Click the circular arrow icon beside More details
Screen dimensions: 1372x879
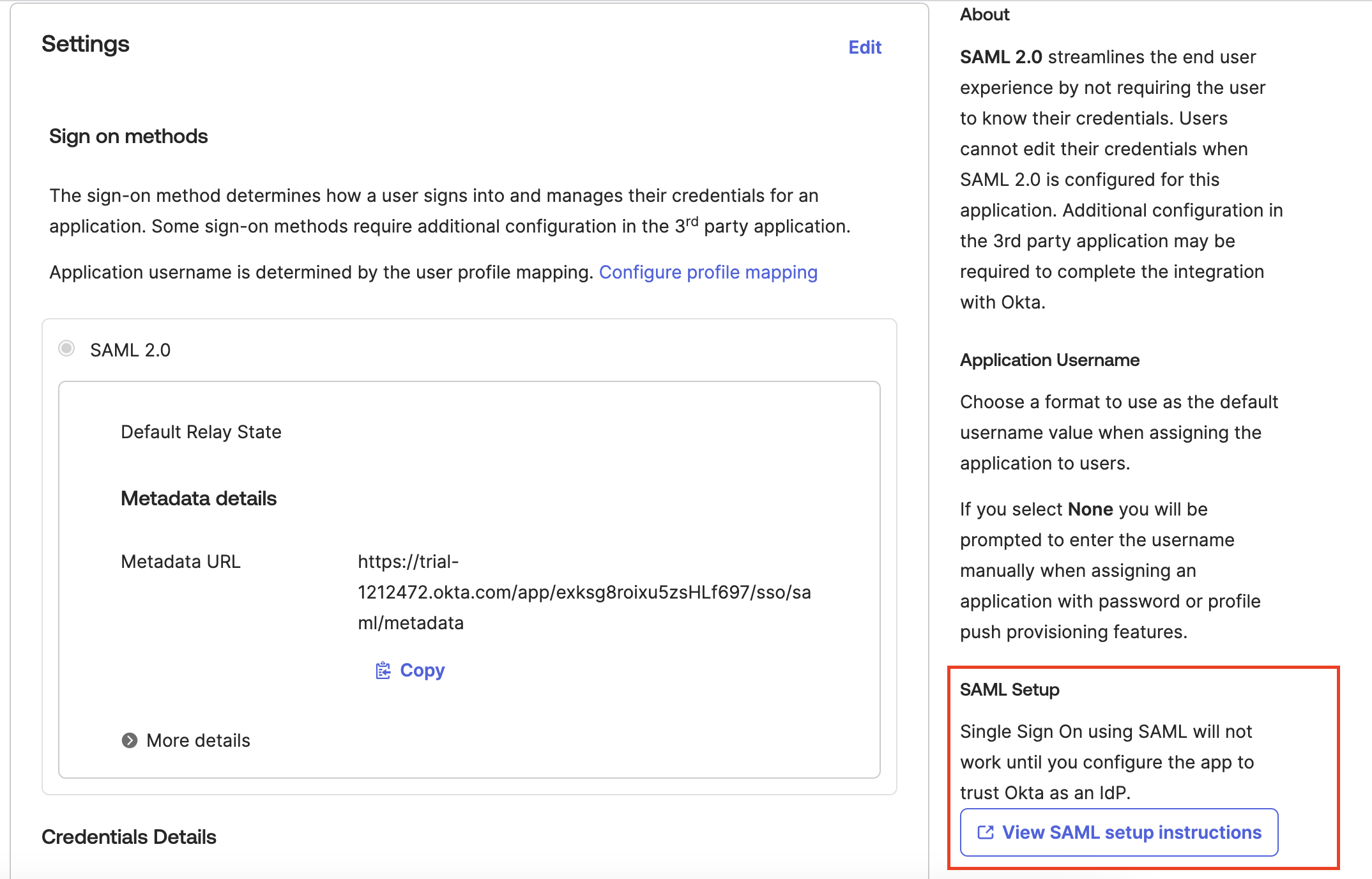[x=131, y=740]
